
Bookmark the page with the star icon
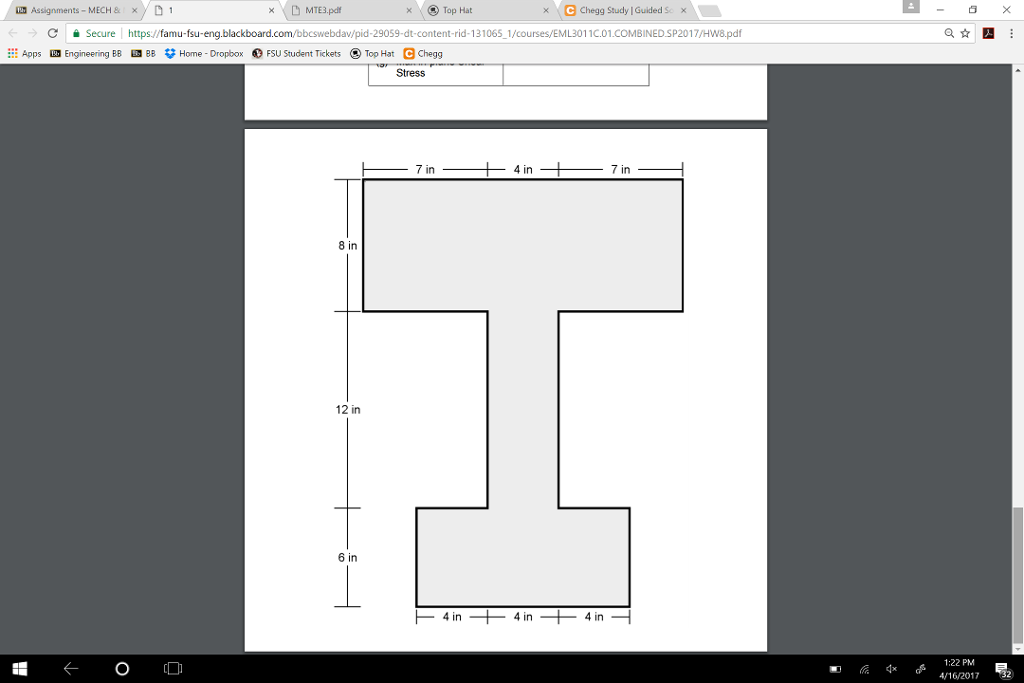point(966,31)
